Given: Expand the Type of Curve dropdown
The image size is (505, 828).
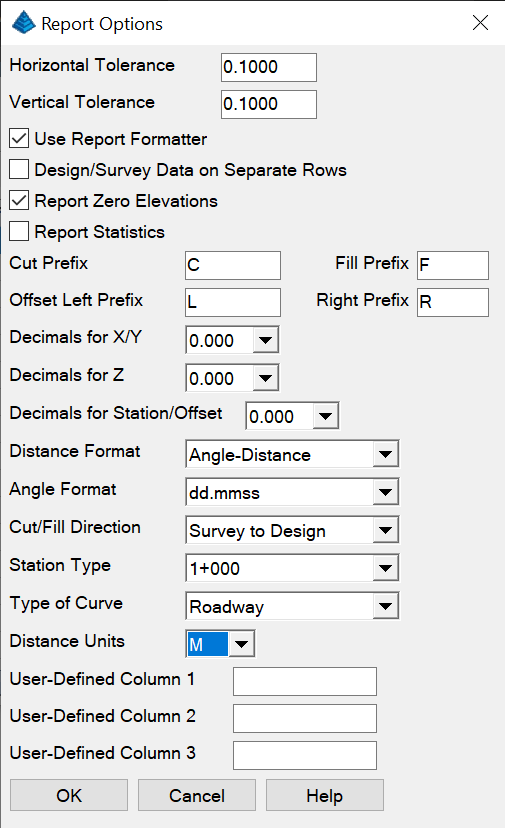Looking at the screenshot, I should tap(386, 606).
